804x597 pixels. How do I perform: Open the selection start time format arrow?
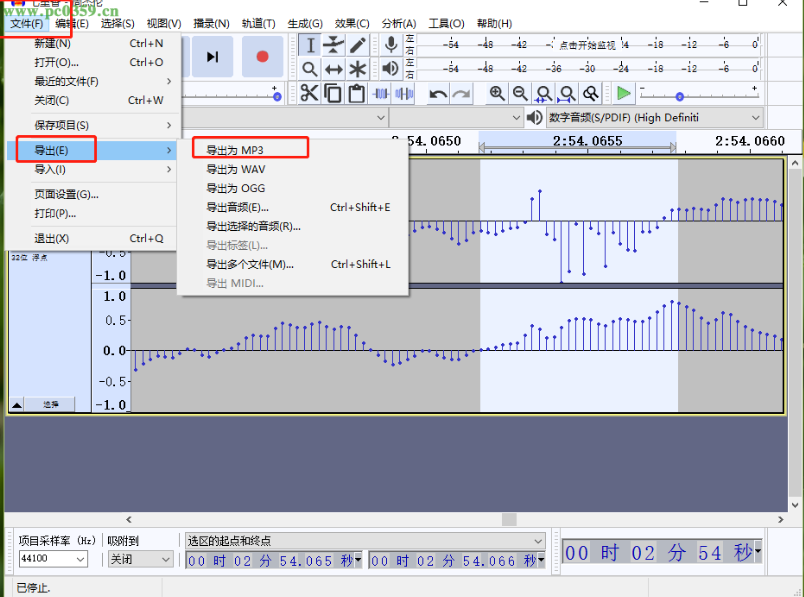tap(358, 559)
